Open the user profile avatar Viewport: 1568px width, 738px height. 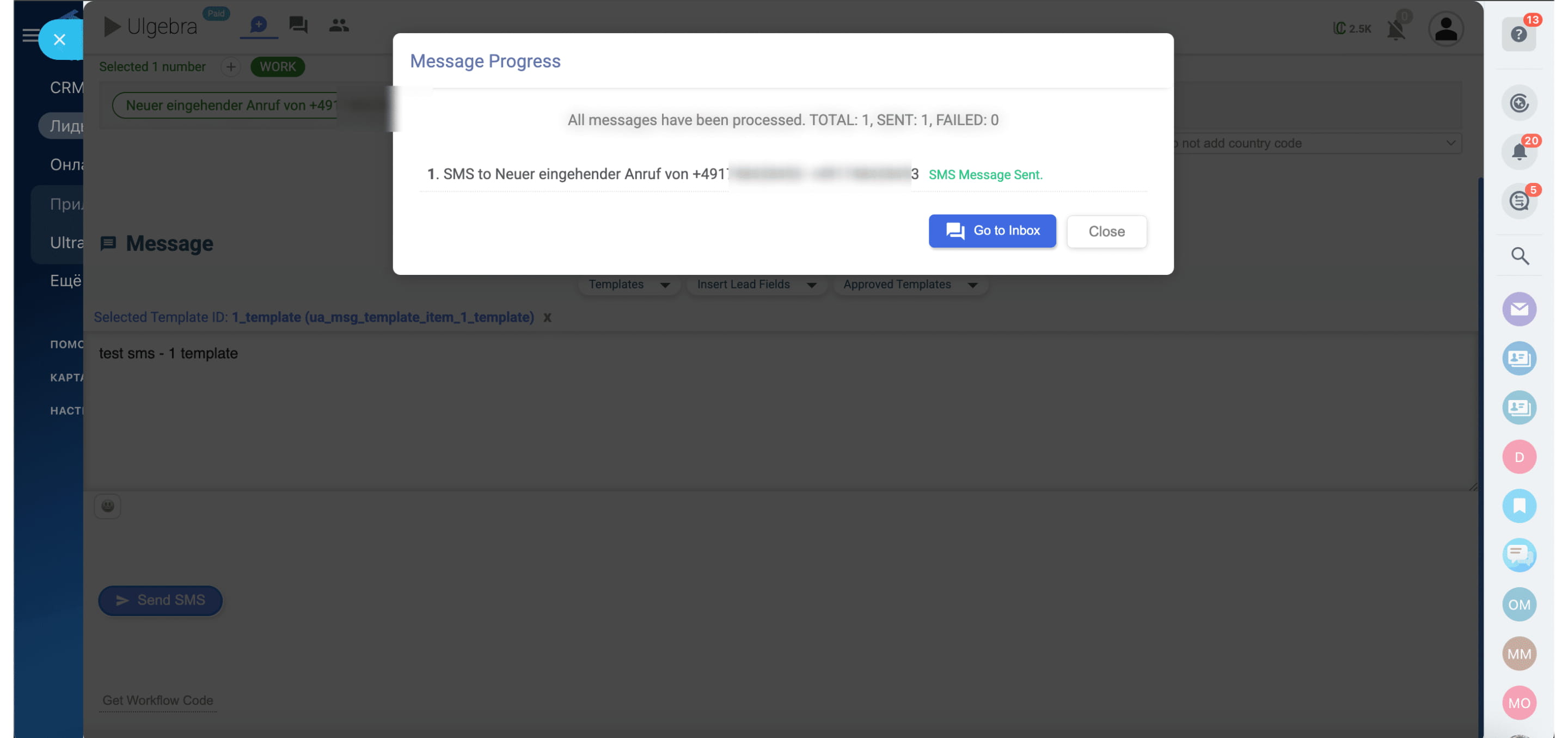tap(1445, 28)
